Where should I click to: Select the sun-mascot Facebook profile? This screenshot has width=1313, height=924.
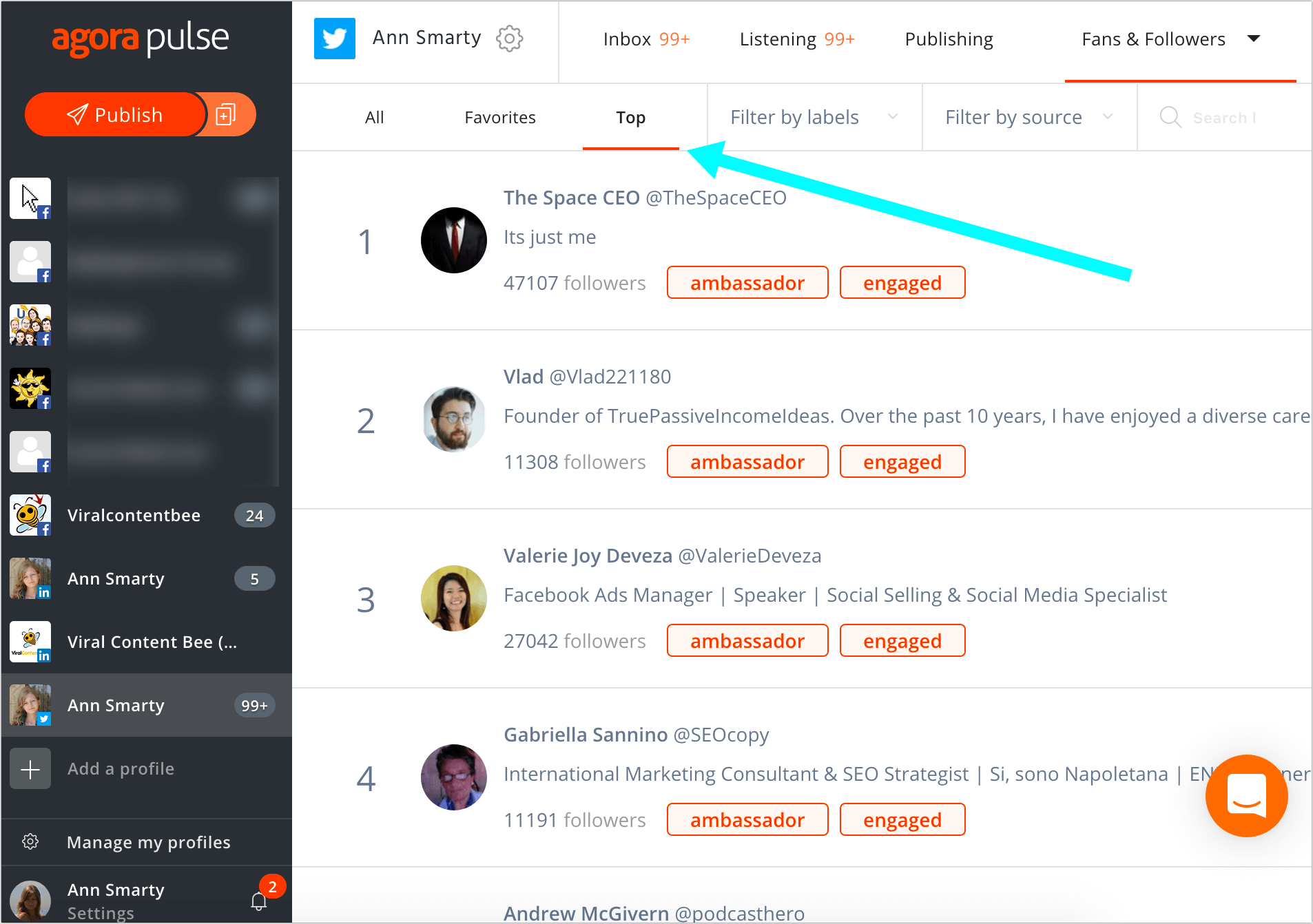[30, 388]
